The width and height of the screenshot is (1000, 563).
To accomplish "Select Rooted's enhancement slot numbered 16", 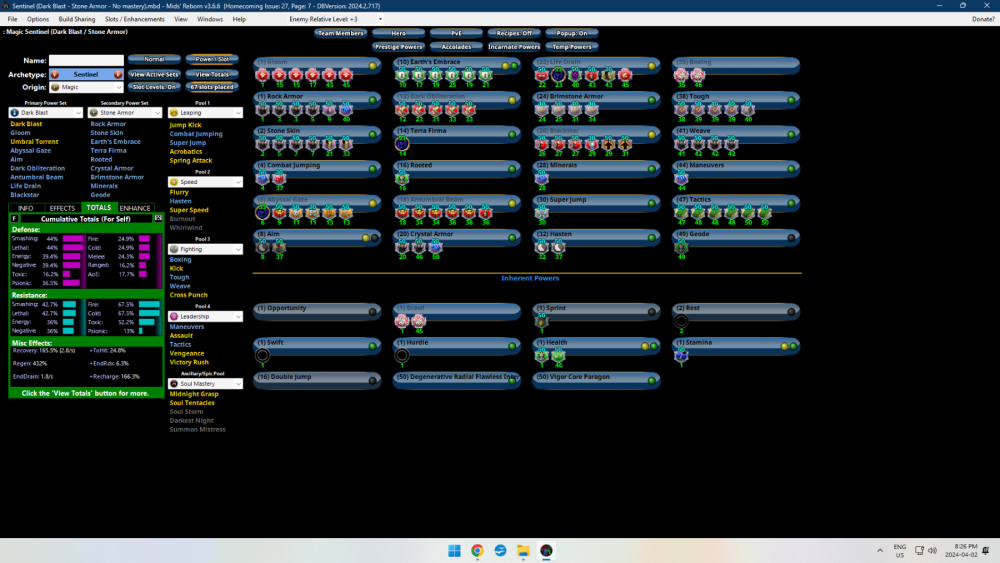I will click(402, 179).
